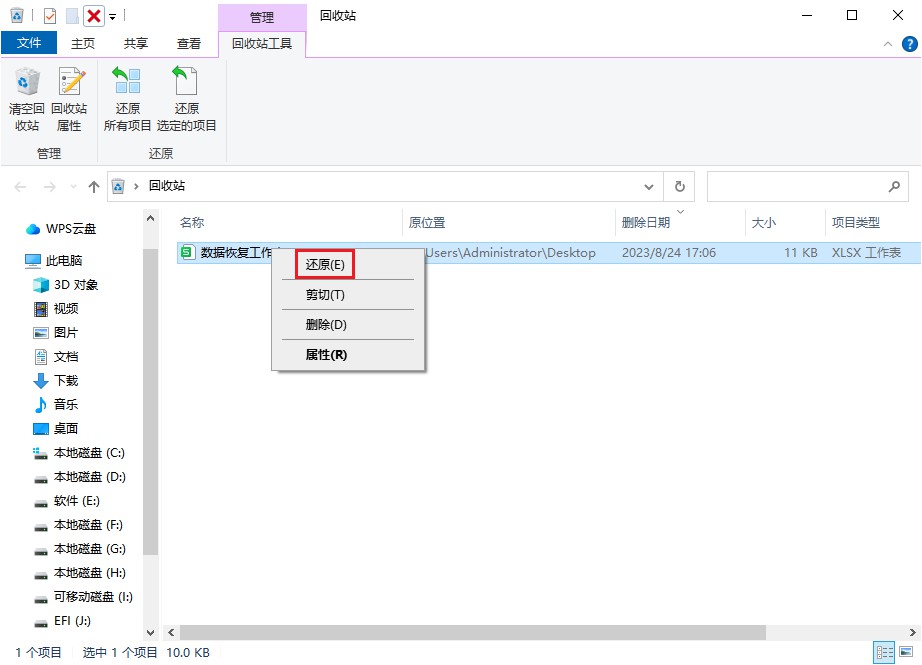922x665 pixels.
Task: Sort by the 原位置 column header
Action: tap(427, 223)
